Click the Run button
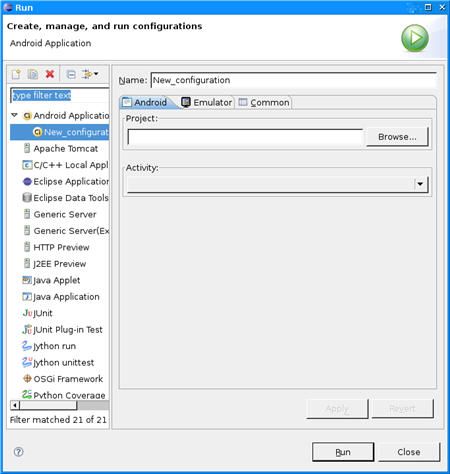Viewport: 450px width, 474px height. point(343,452)
